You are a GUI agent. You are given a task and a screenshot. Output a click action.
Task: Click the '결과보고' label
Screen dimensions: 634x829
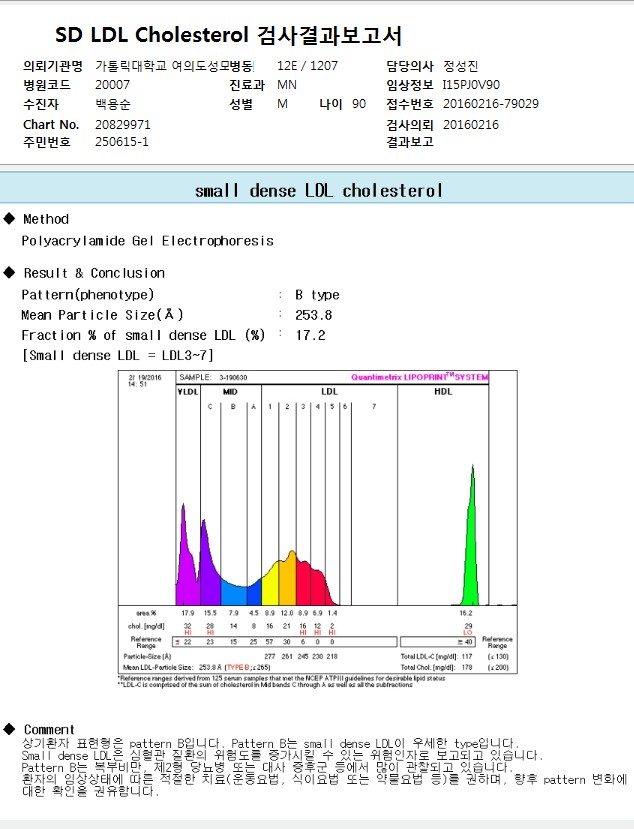tap(410, 142)
